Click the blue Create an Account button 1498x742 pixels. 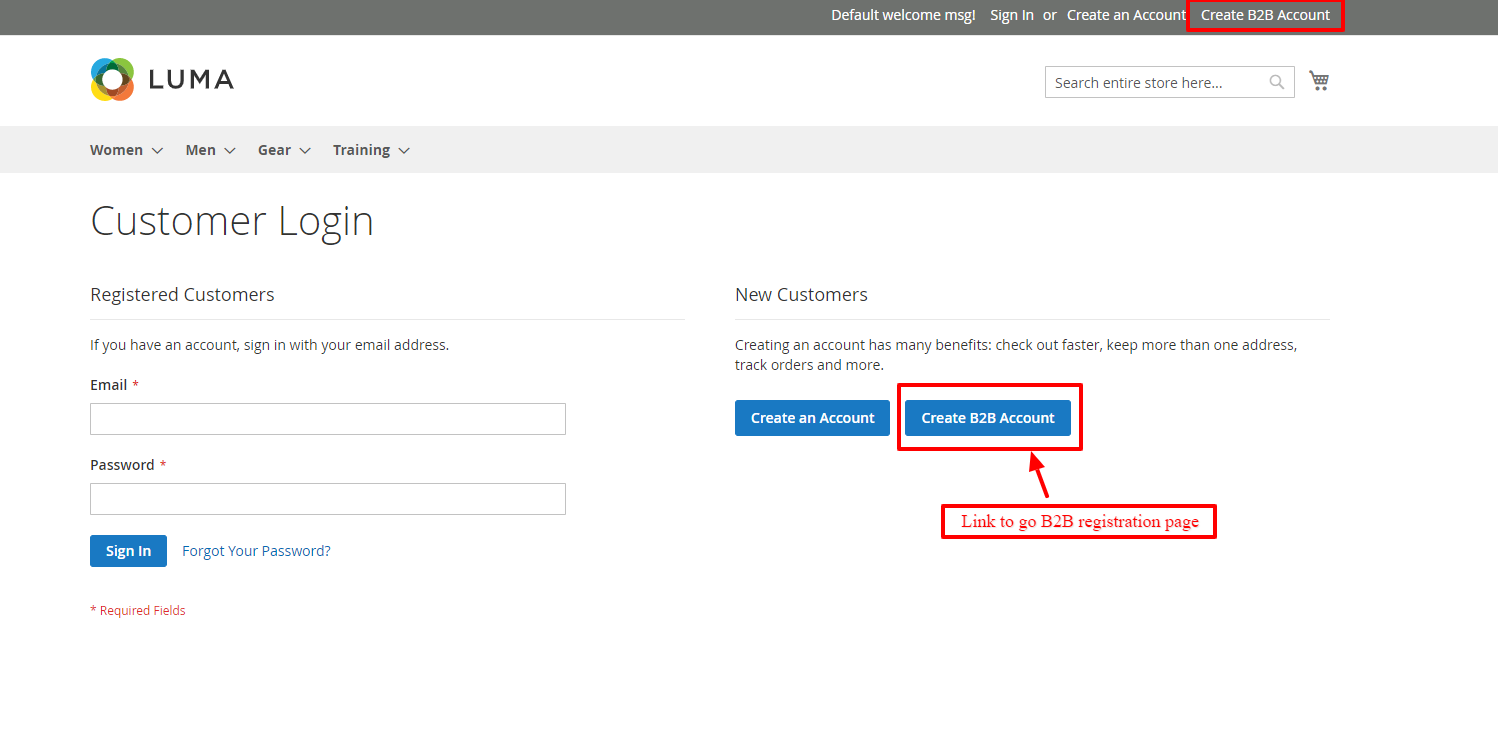[x=812, y=418]
